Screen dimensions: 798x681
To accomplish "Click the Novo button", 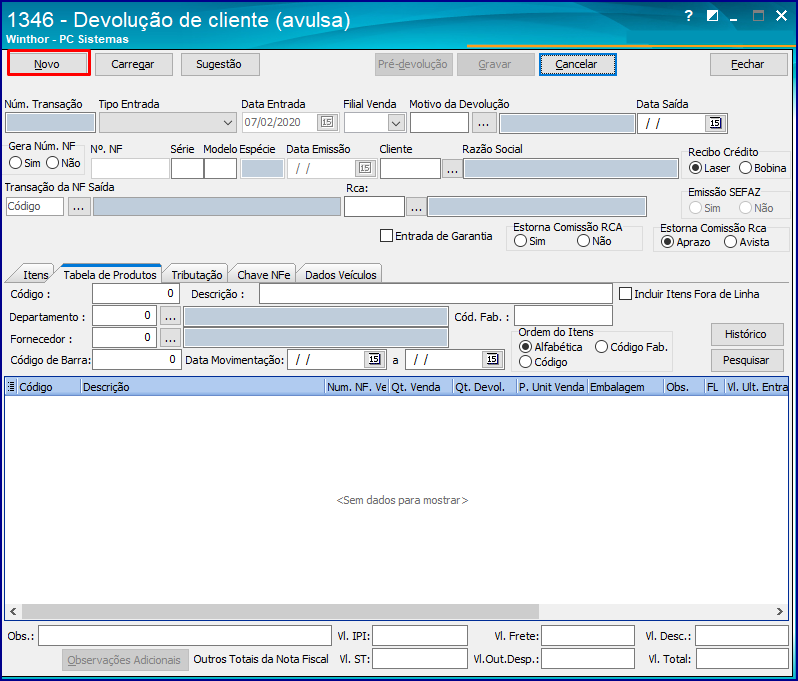I will (47, 64).
